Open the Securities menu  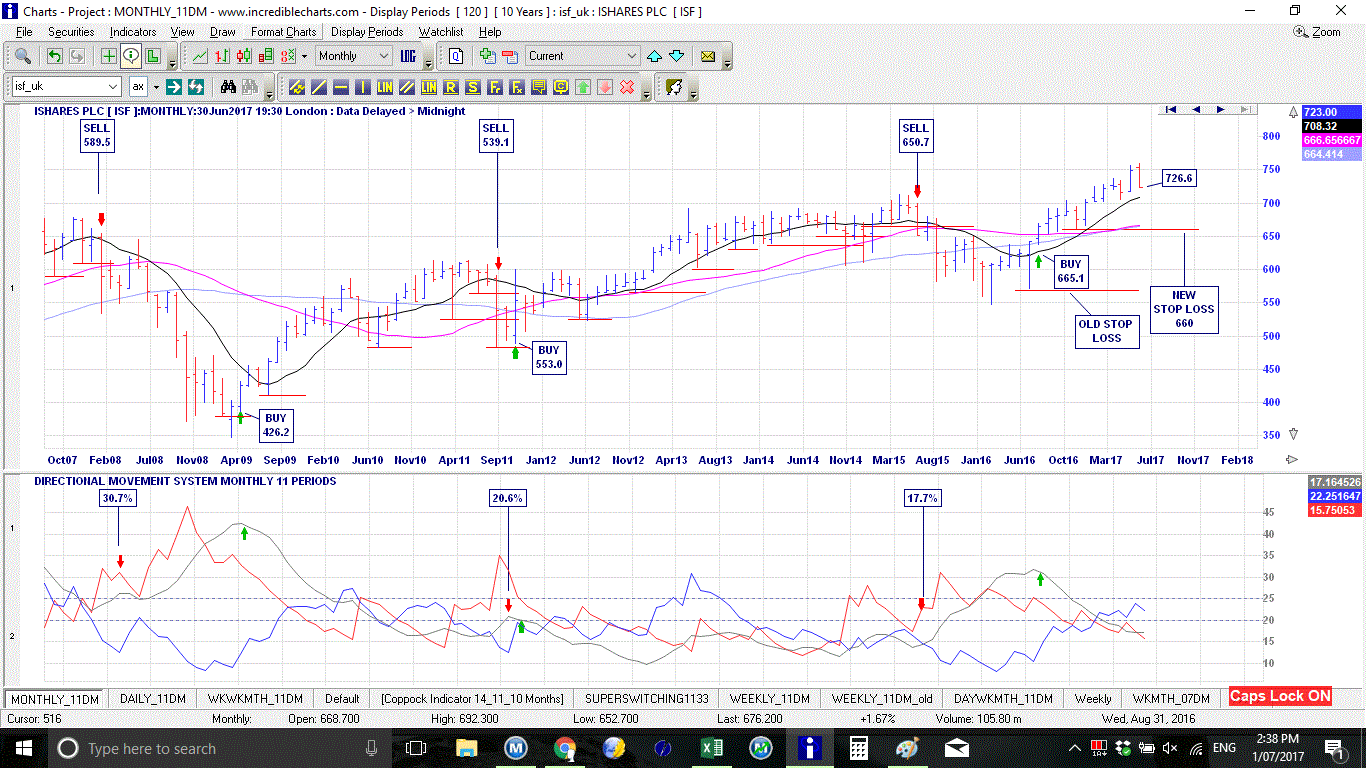71,32
